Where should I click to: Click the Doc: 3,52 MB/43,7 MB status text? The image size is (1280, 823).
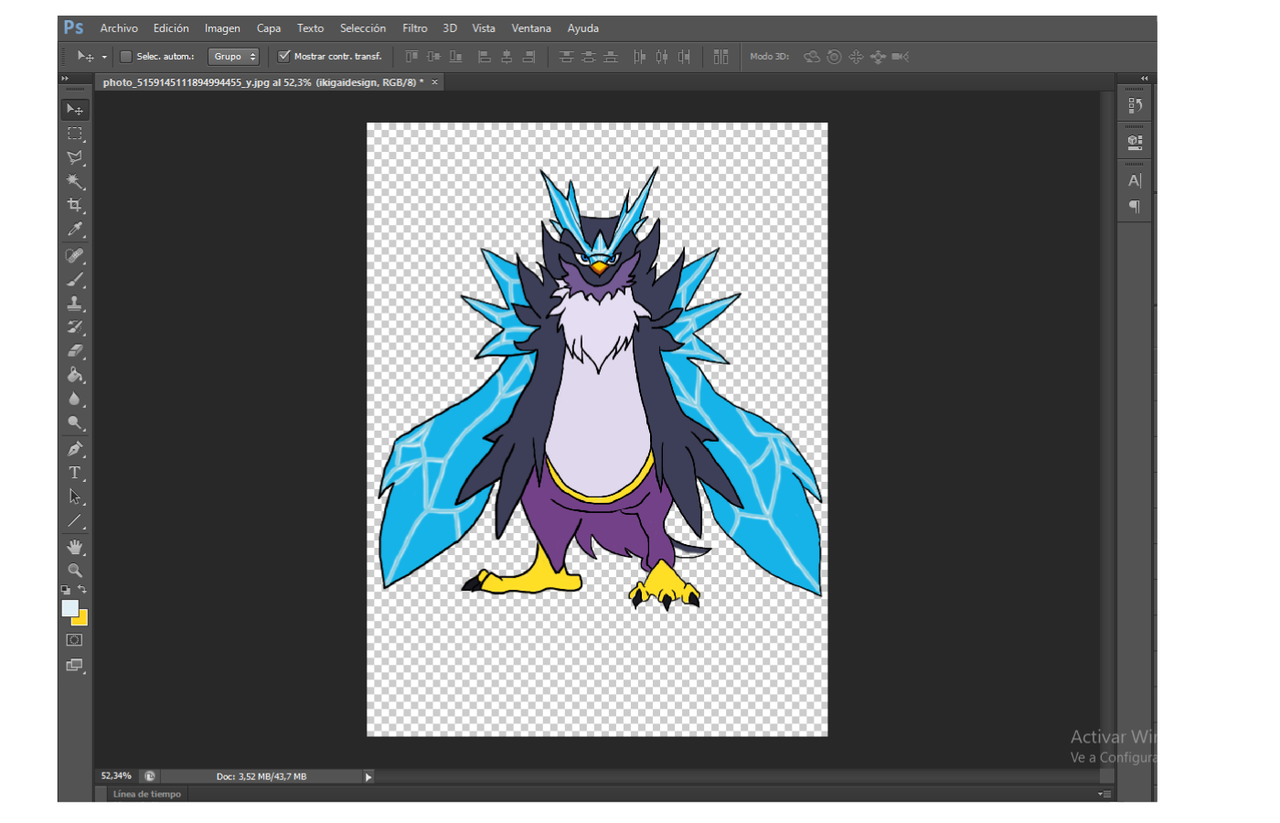(261, 776)
